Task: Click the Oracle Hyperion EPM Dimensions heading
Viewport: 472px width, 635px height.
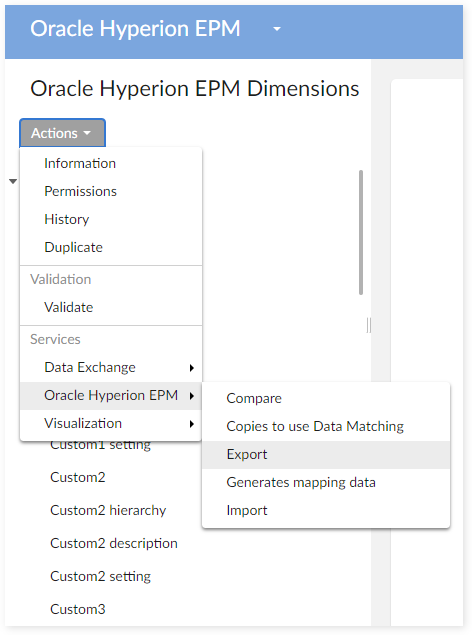Action: click(195, 89)
